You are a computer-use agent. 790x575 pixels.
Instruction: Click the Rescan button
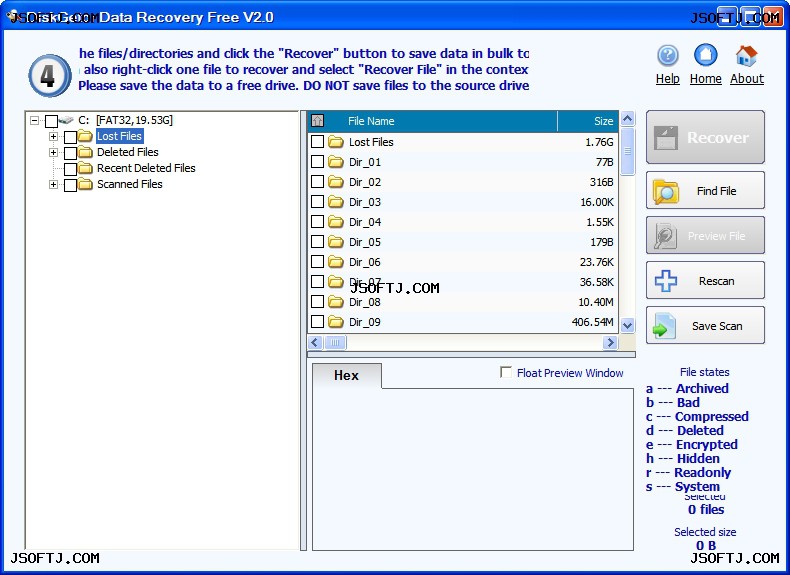point(705,281)
